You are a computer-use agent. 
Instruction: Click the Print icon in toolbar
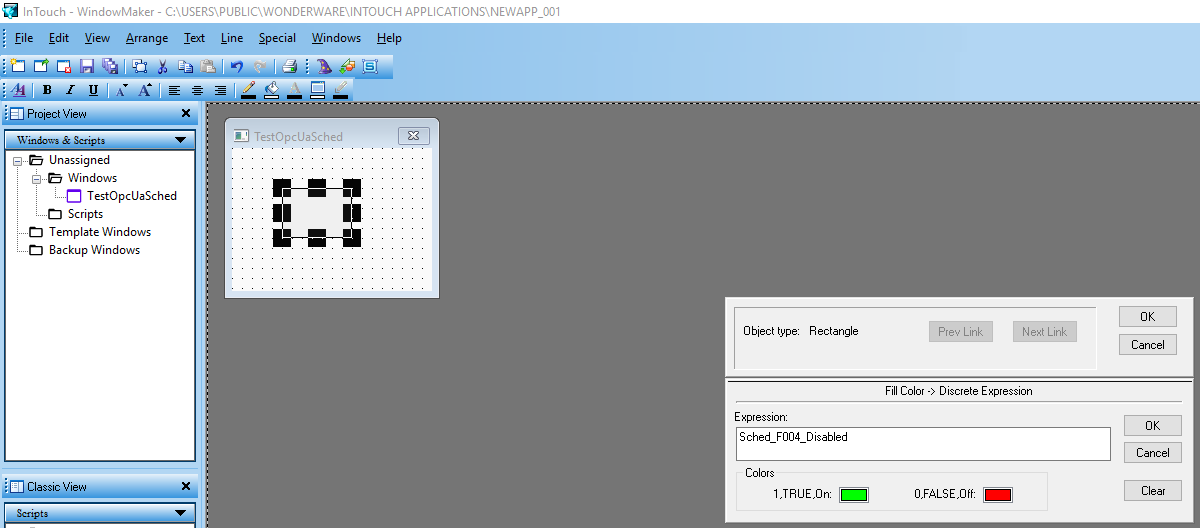[289, 66]
